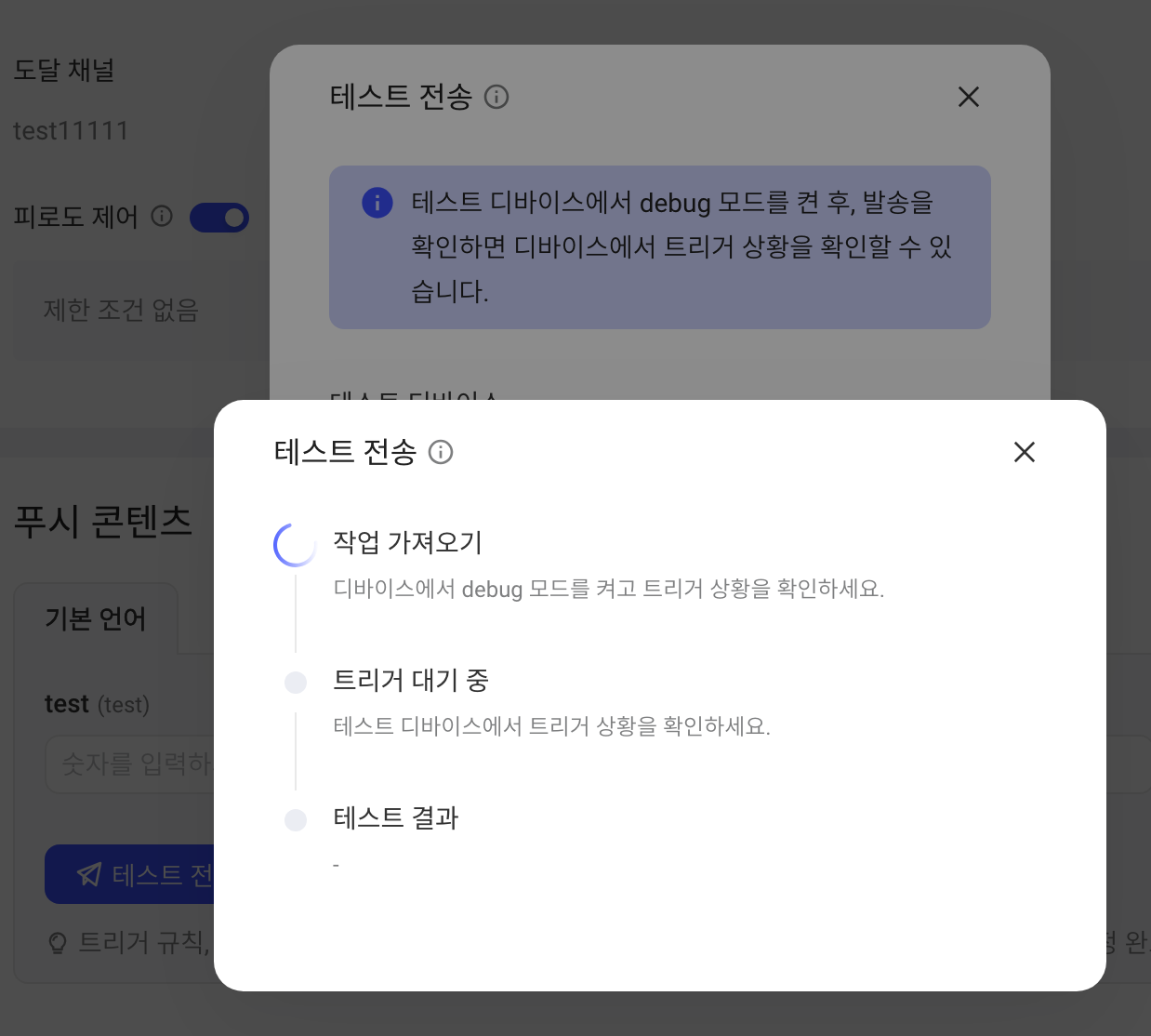Open info icon beside background 테스트 전송 title

coord(496,97)
